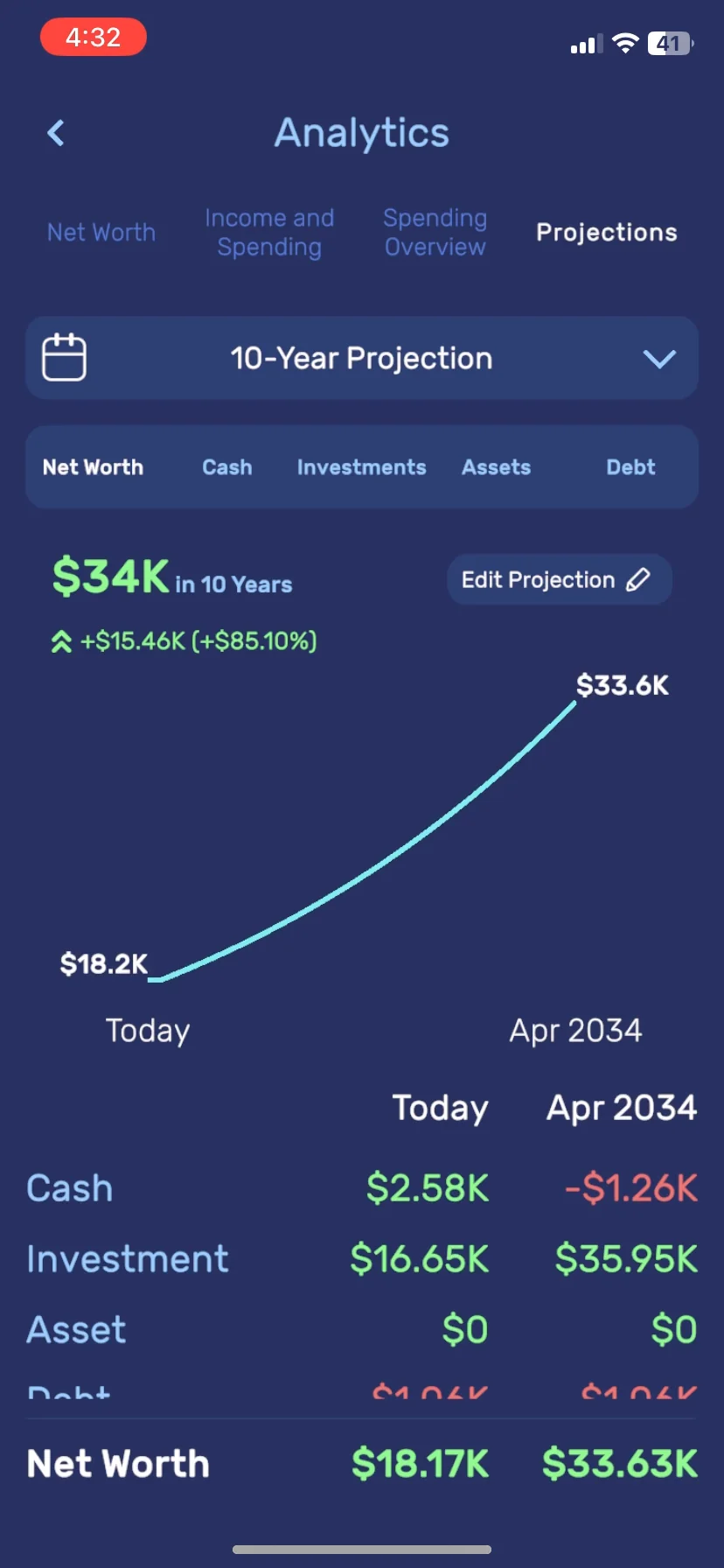This screenshot has height=1568, width=724.
Task: Select the Investments projection segment
Action: pyautogui.click(x=361, y=467)
